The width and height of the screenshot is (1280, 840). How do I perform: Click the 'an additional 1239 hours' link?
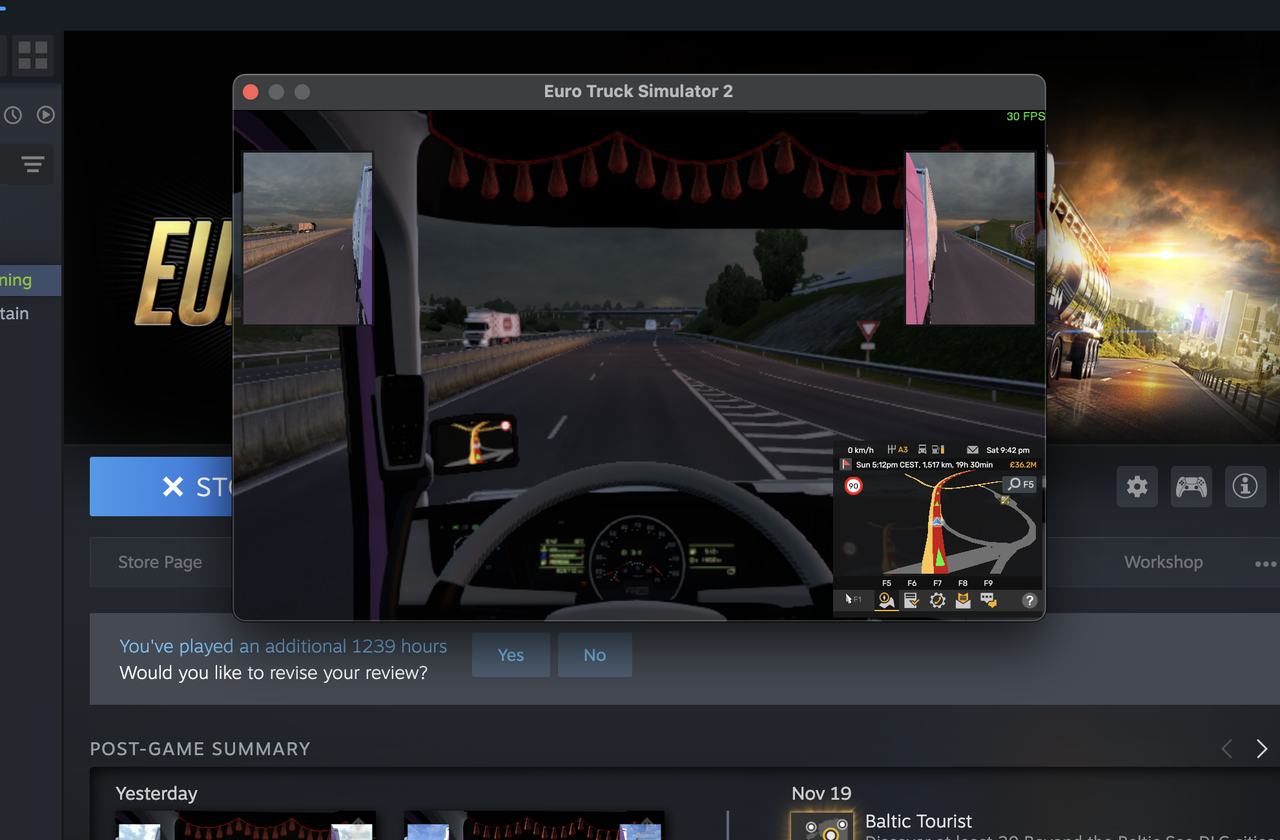click(345, 646)
